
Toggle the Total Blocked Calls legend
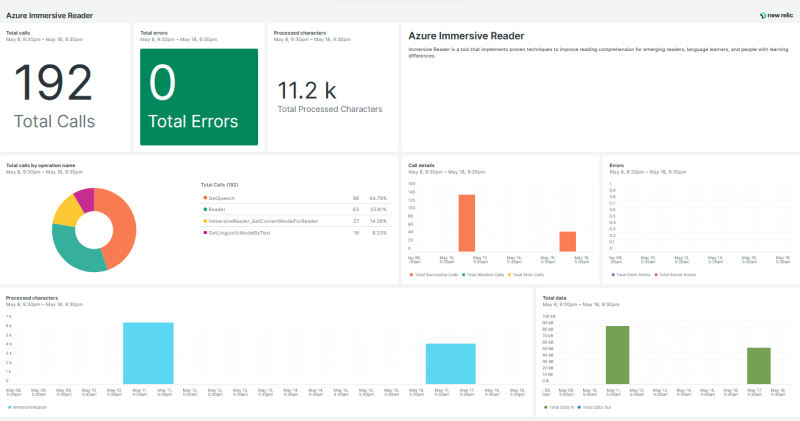coord(482,273)
